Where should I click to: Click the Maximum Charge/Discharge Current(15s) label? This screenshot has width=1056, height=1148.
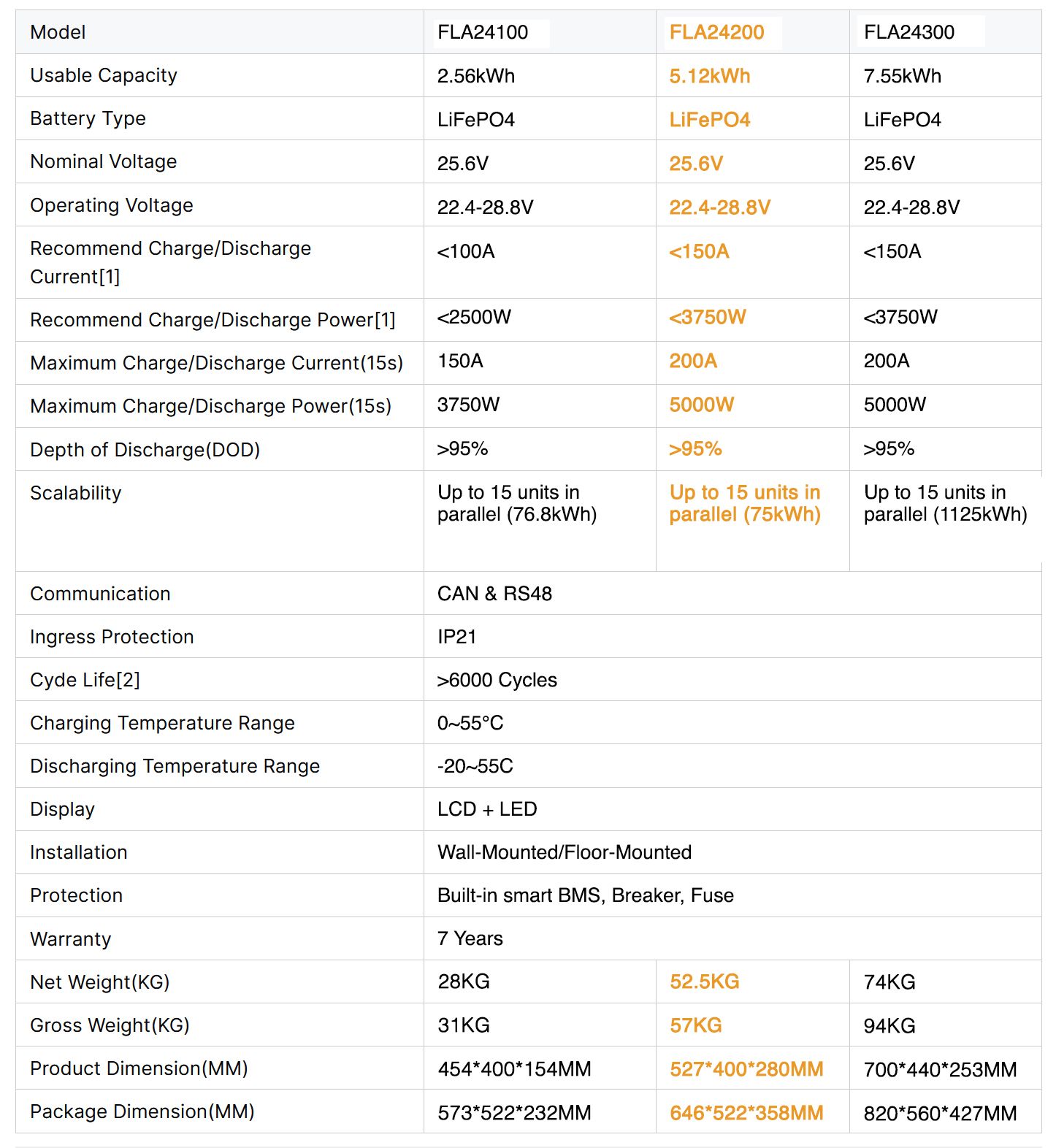[216, 363]
